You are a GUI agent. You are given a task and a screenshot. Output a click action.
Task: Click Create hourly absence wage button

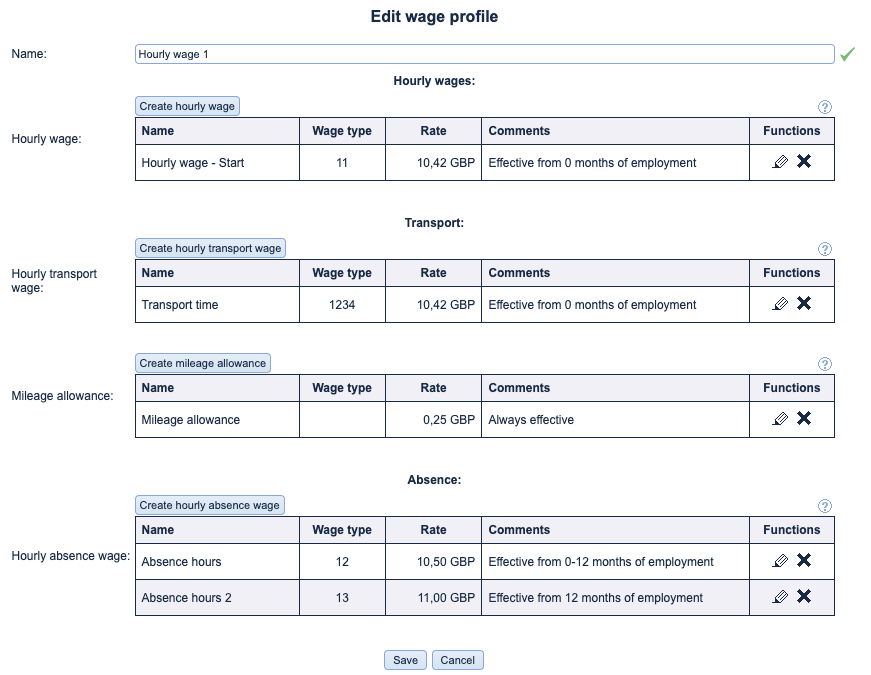[x=210, y=506]
